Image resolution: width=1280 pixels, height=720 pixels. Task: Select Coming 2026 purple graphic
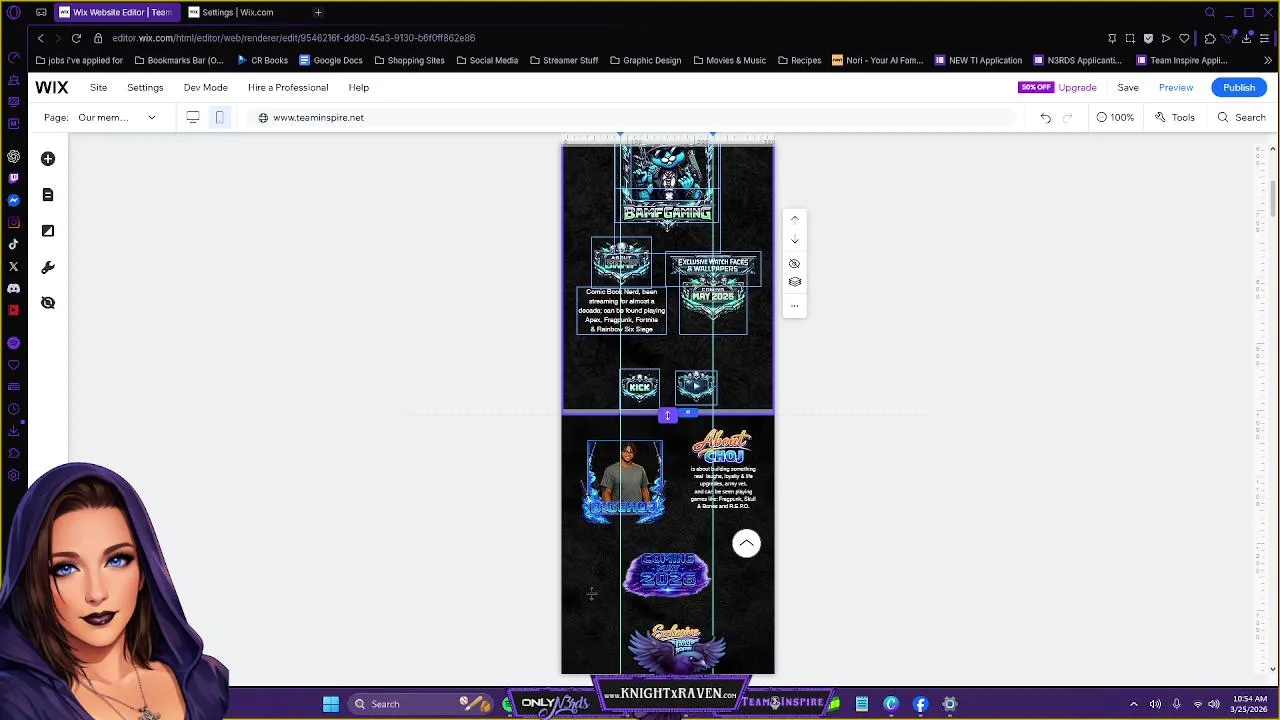pos(667,573)
